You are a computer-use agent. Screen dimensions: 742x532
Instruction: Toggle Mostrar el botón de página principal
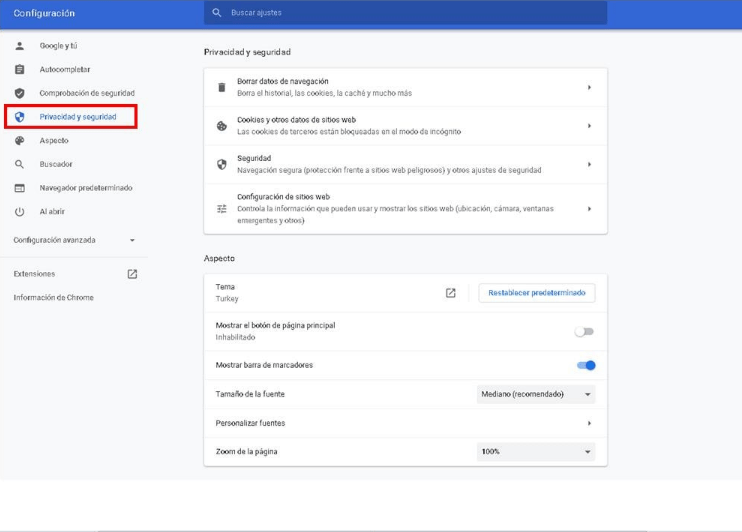[x=584, y=332]
